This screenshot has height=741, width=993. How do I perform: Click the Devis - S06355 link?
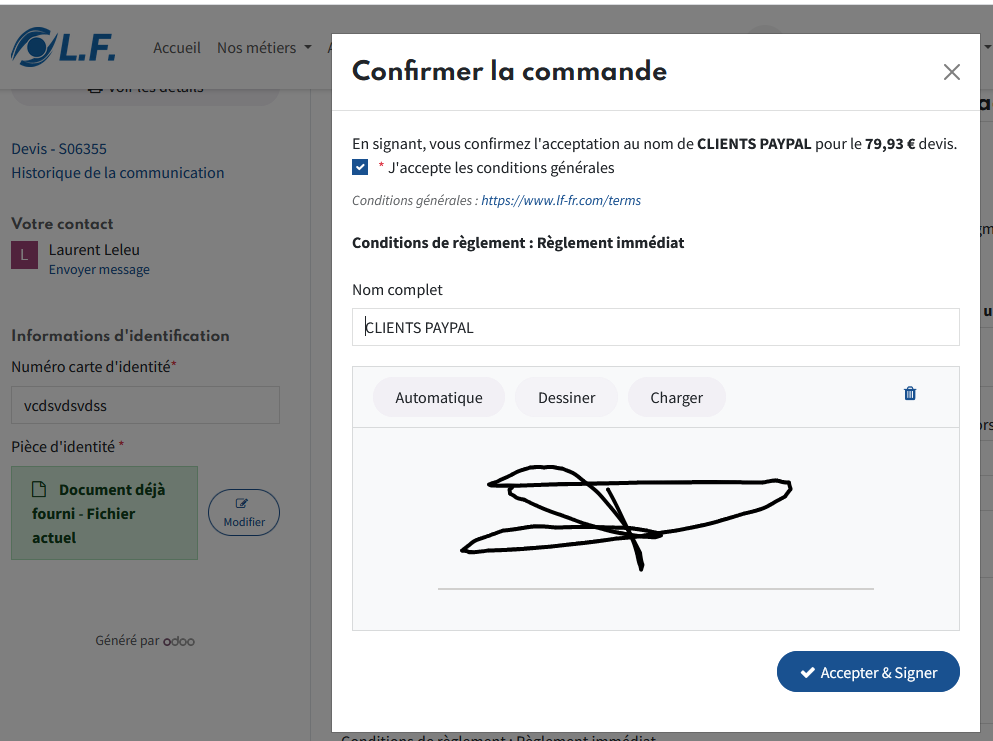click(59, 149)
